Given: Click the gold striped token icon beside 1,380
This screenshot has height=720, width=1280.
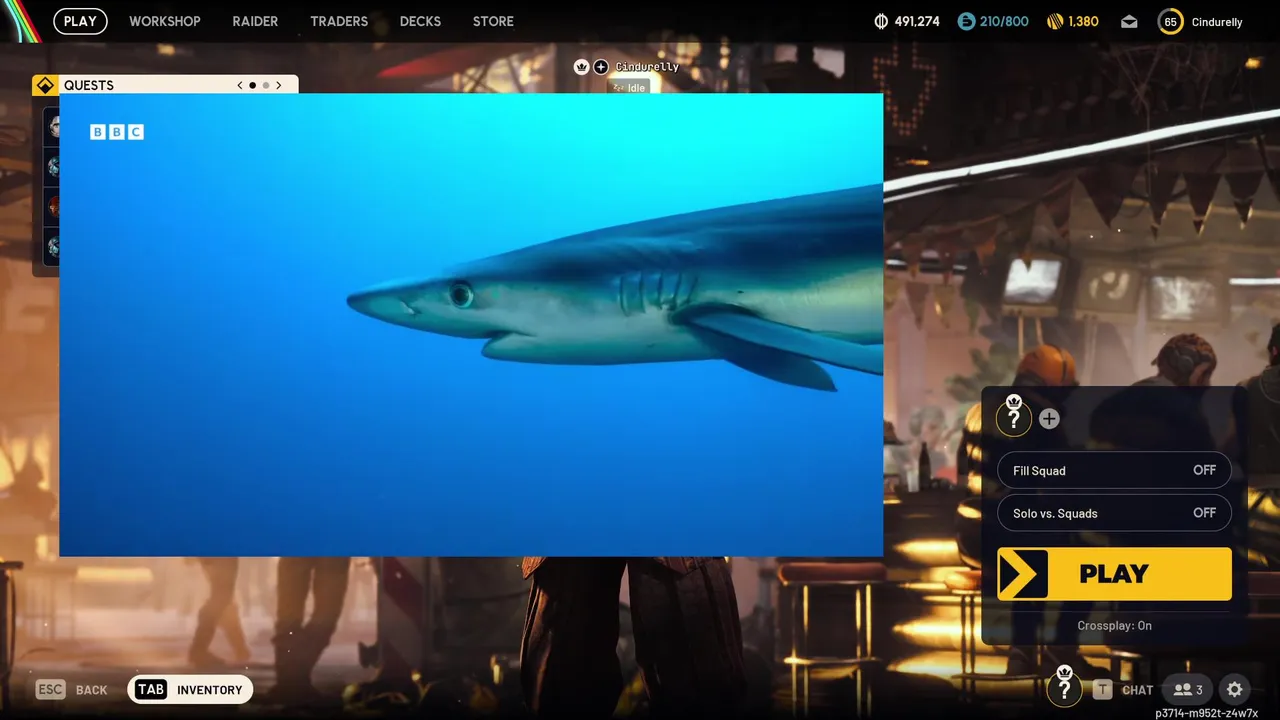Looking at the screenshot, I should (1055, 21).
